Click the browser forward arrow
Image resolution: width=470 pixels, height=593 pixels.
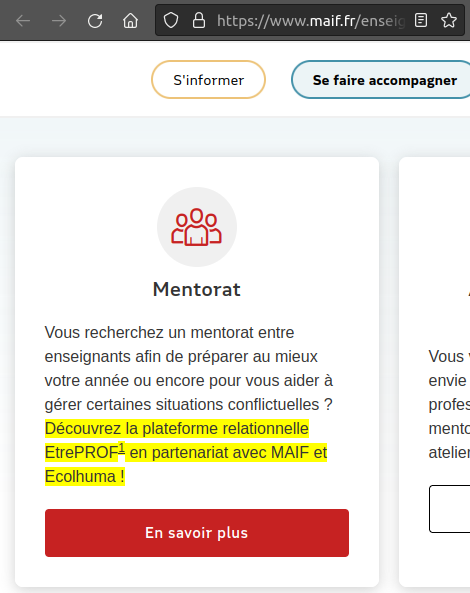click(x=59, y=21)
